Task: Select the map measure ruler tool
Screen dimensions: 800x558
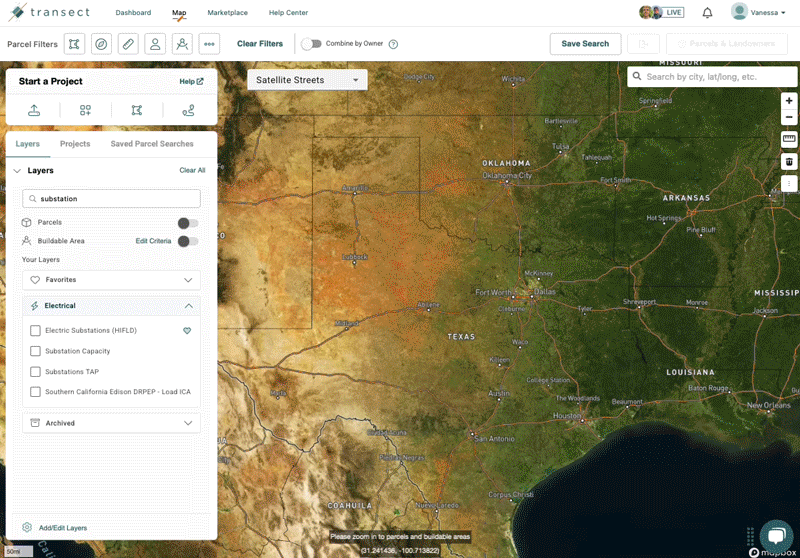Action: tap(789, 139)
